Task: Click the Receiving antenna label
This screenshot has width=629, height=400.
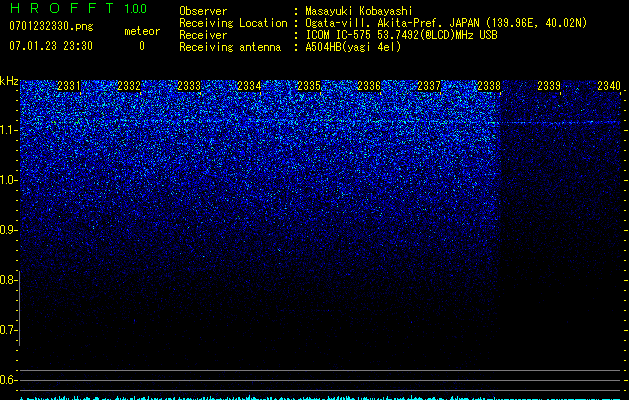Action: point(230,47)
